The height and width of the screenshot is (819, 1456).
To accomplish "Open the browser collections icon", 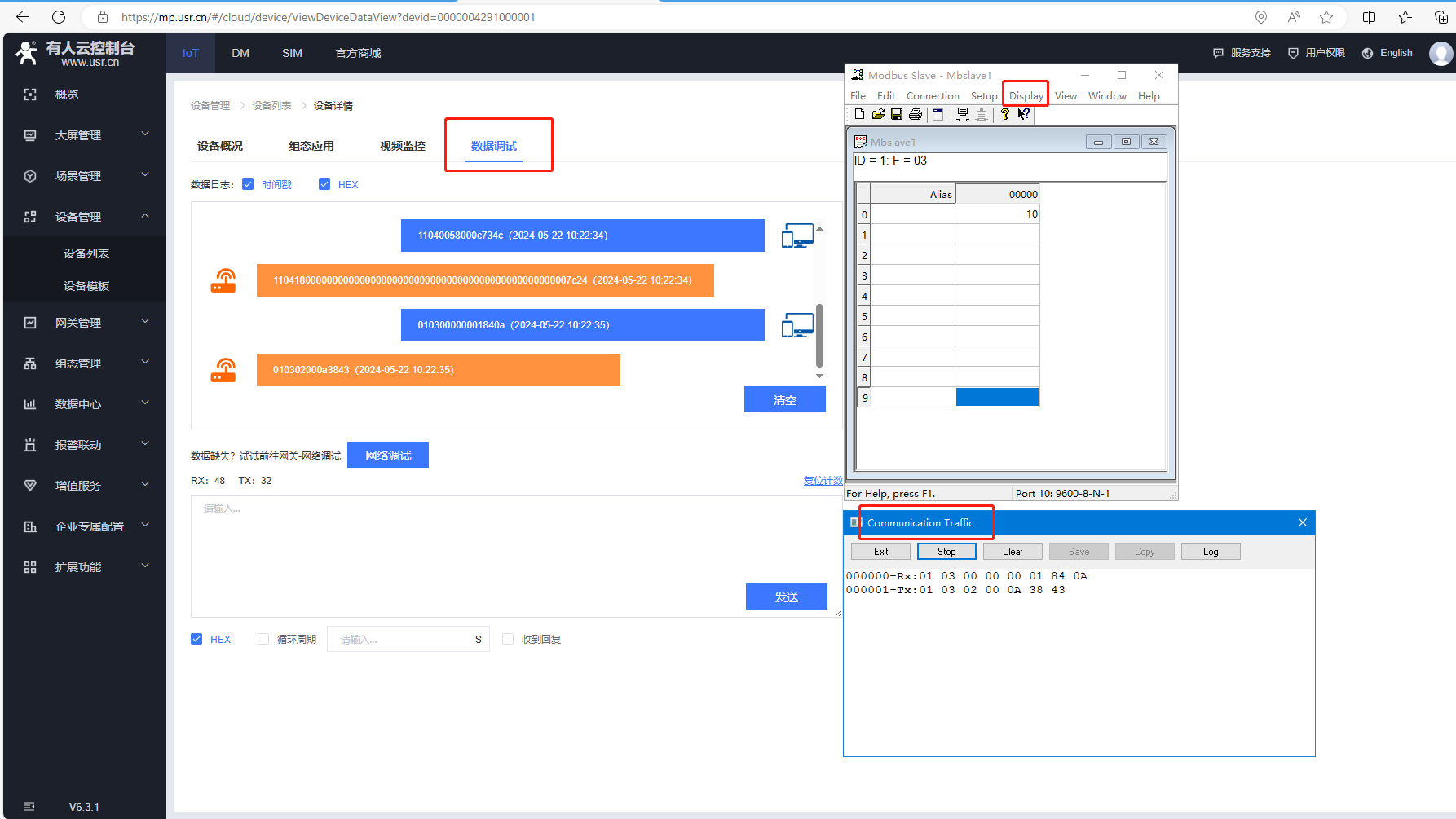I will click(x=1441, y=17).
